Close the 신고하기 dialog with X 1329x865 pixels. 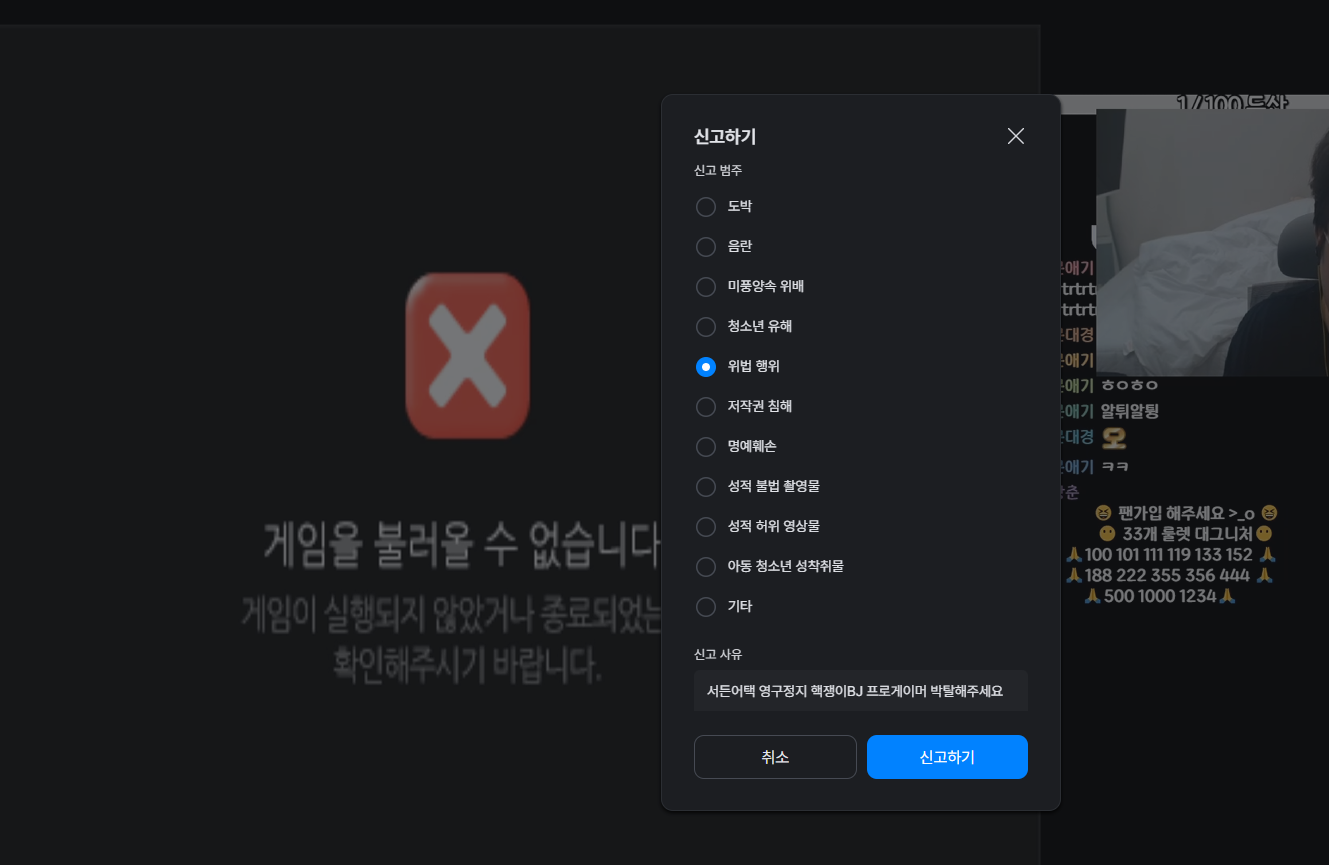coord(1015,136)
